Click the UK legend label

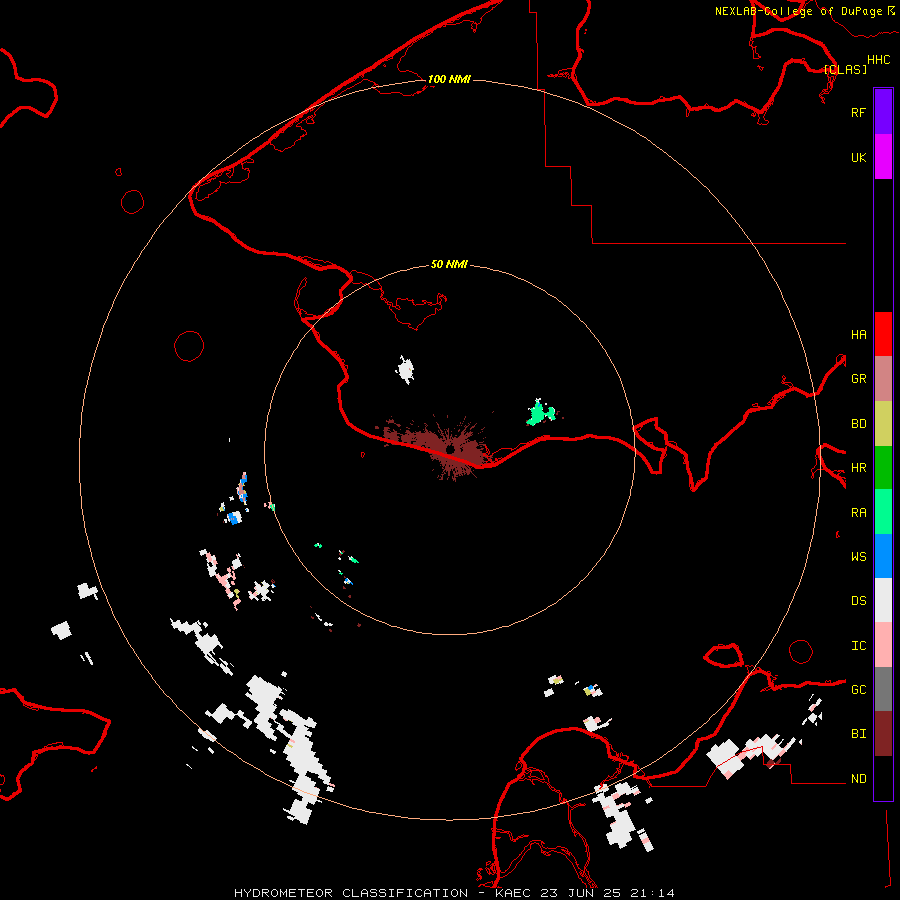858,157
